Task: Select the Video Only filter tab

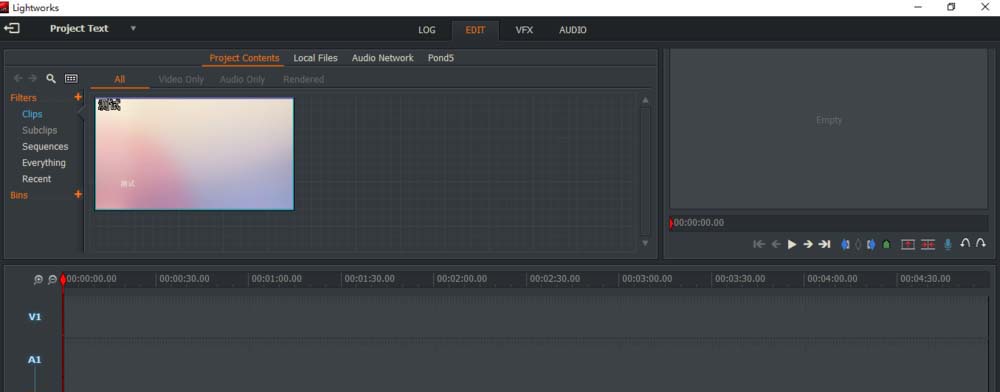Action: pos(181,80)
